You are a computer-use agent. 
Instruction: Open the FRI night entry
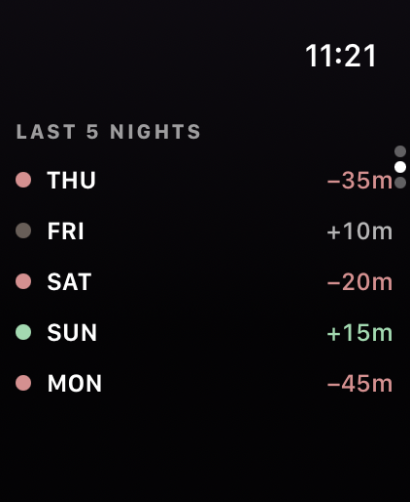[x=204, y=231]
